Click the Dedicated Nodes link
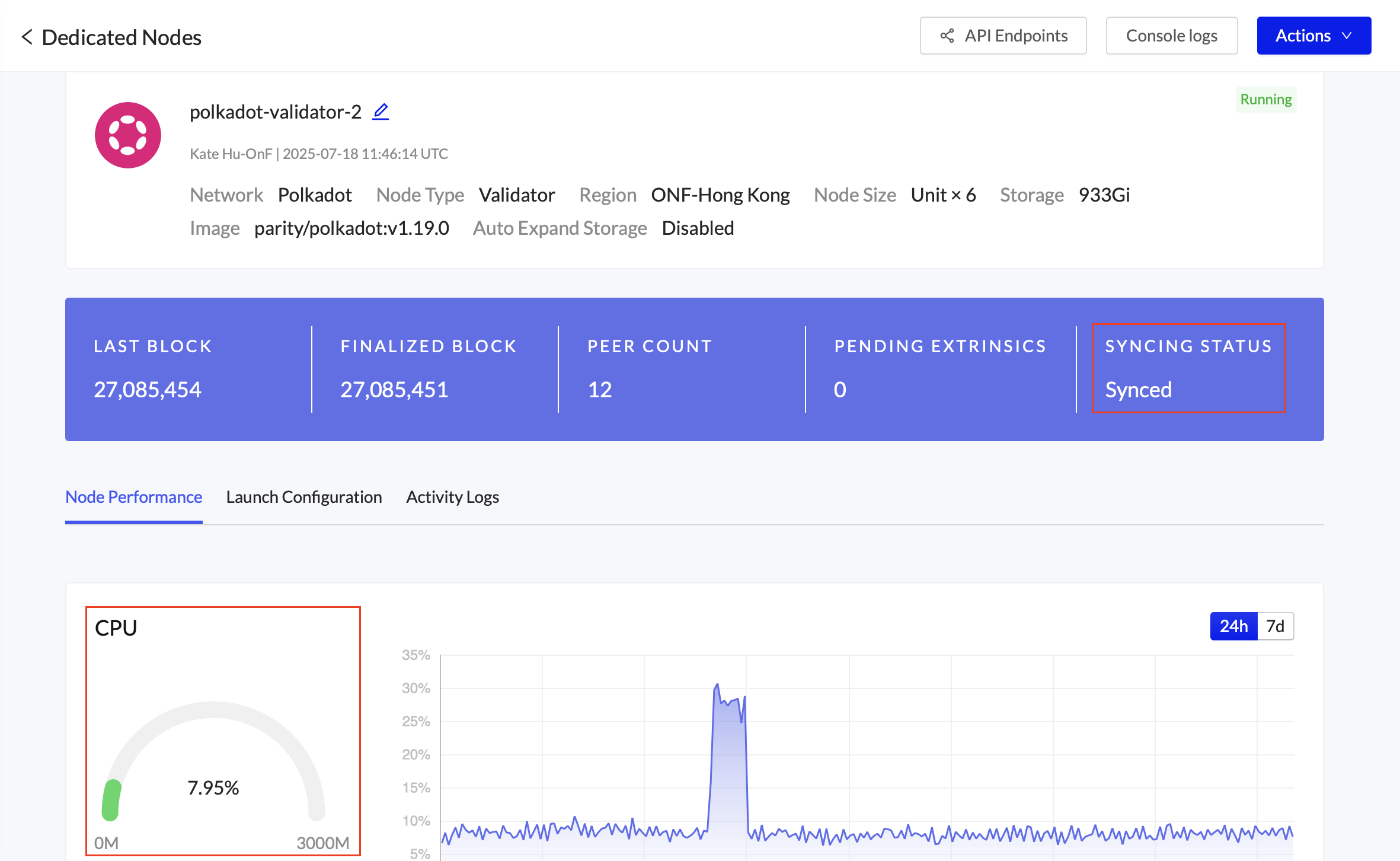The height and width of the screenshot is (861, 1400). click(x=121, y=37)
